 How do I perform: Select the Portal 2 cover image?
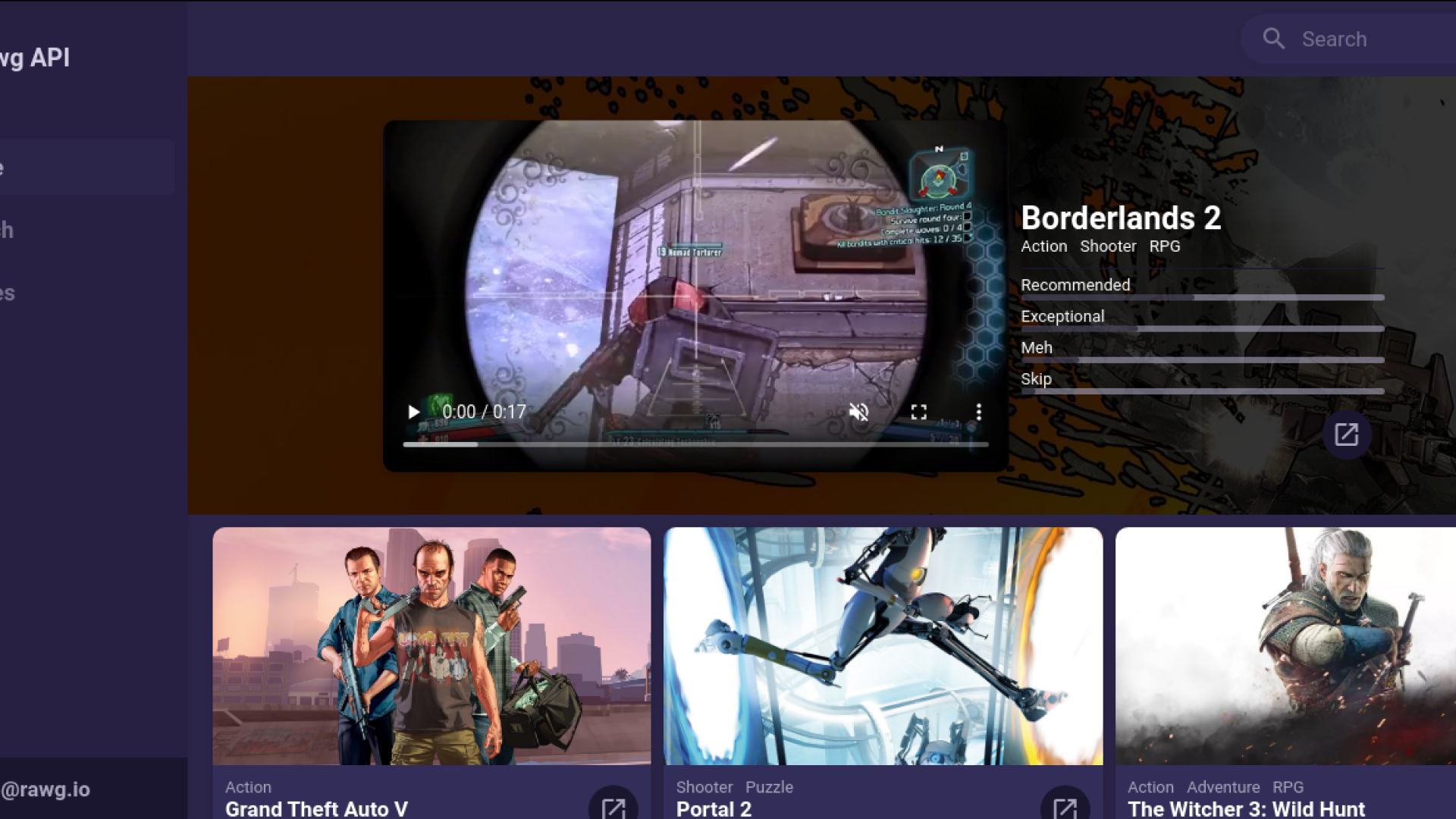point(883,646)
